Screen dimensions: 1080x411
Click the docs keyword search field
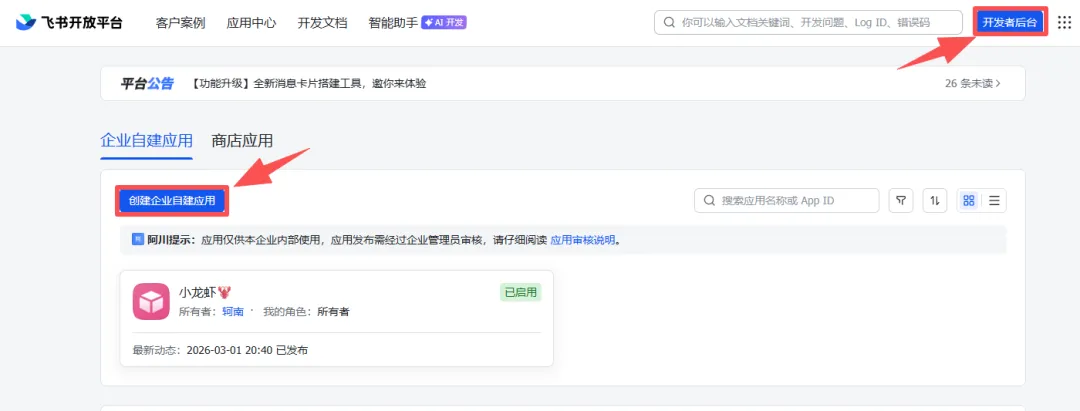click(808, 23)
